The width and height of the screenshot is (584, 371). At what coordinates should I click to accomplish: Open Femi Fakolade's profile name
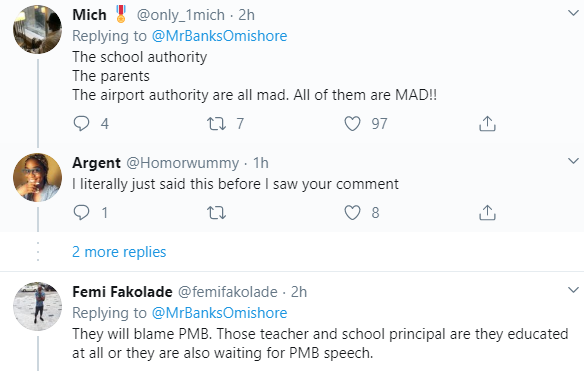[x=122, y=292]
